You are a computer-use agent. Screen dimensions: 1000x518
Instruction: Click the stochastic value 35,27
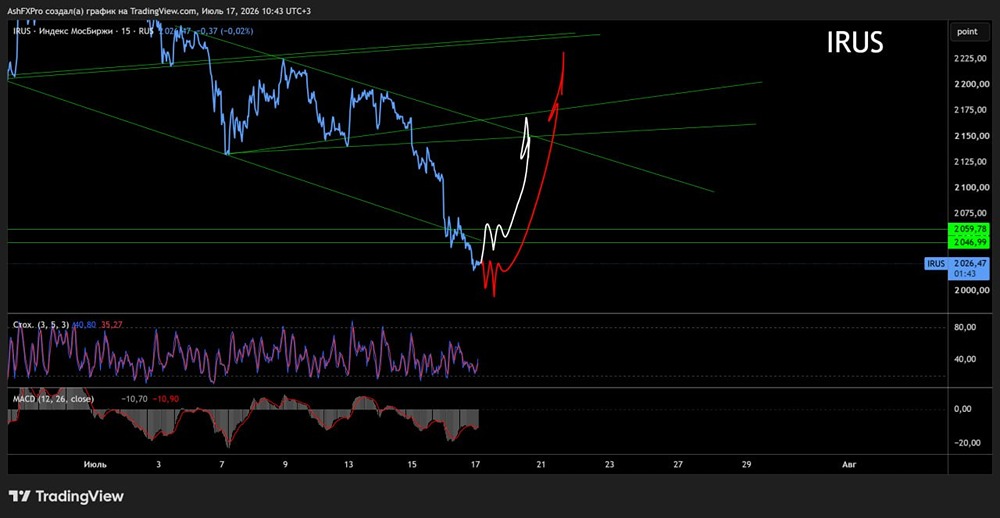[111, 325]
